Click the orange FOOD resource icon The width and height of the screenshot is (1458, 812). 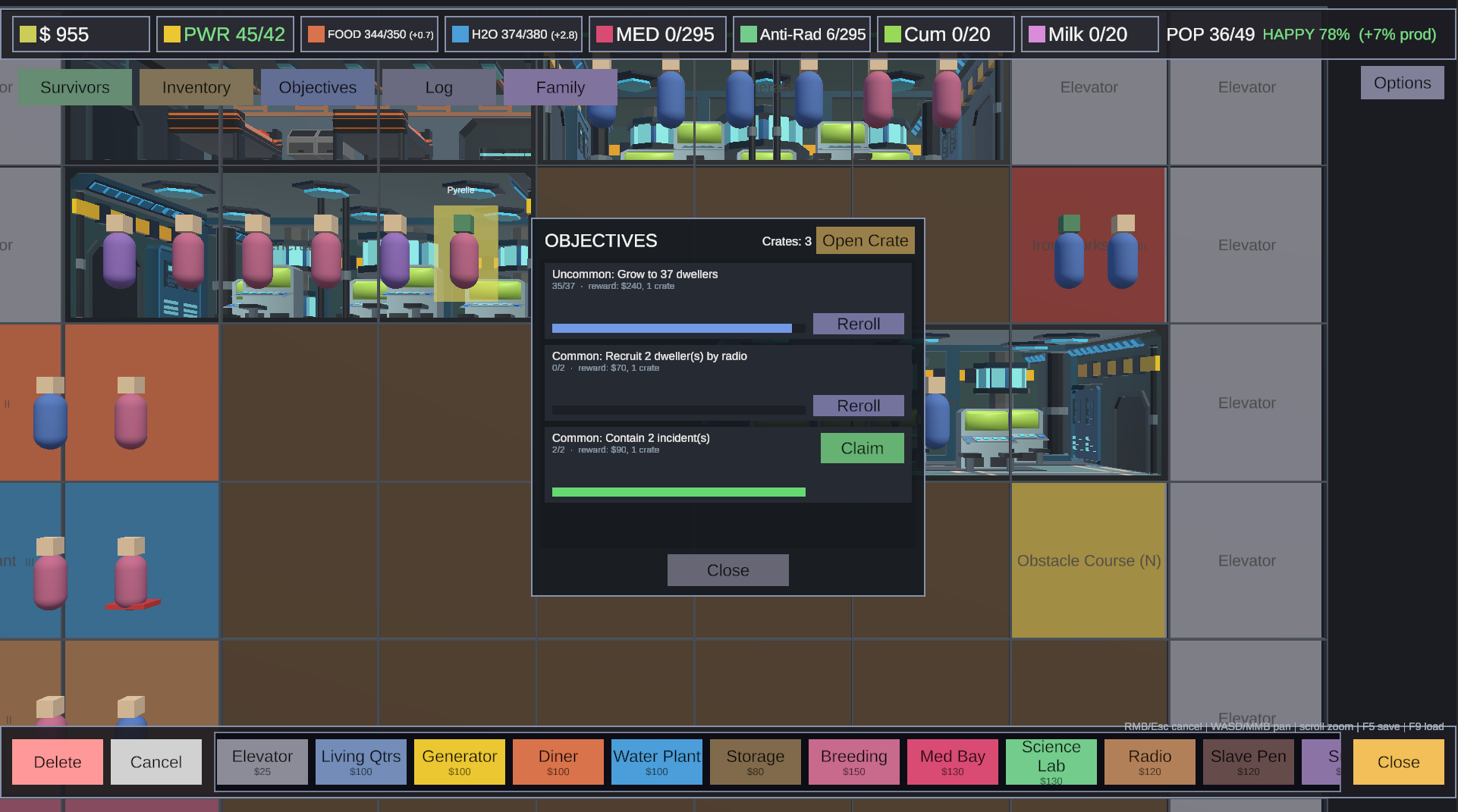click(x=316, y=34)
